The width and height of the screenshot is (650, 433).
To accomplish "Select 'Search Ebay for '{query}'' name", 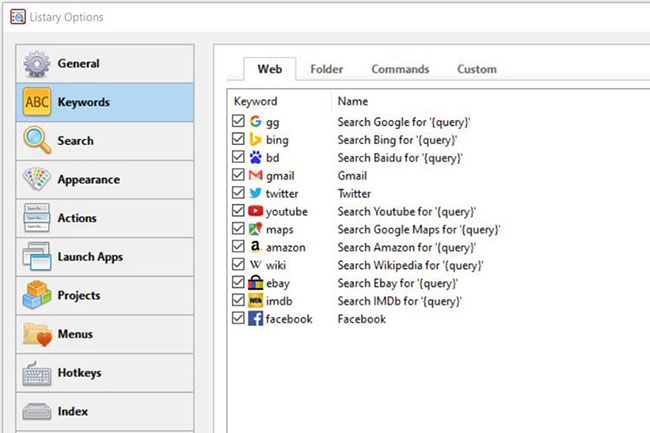I will point(398,283).
